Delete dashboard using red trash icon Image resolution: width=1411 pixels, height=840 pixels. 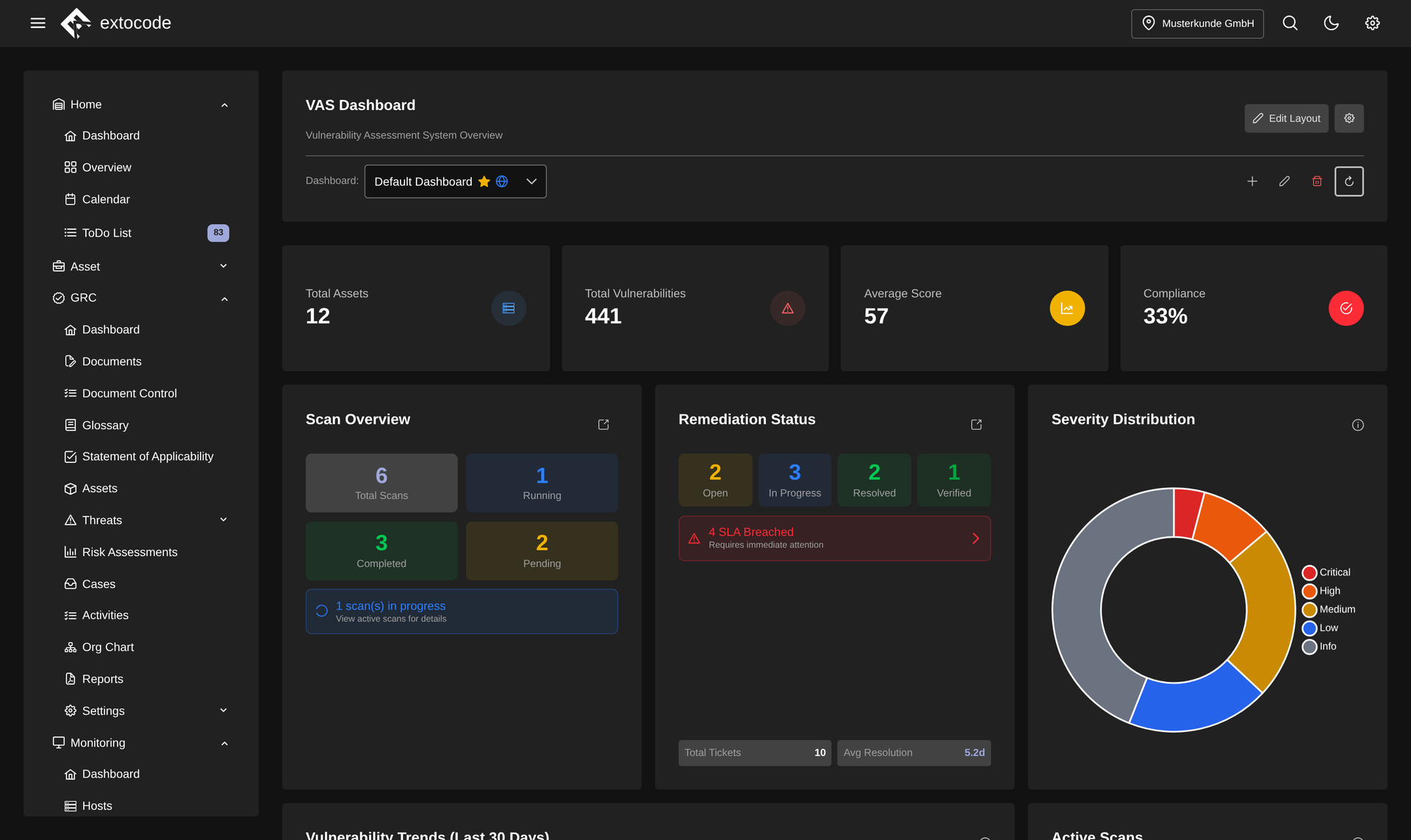pos(1317,182)
